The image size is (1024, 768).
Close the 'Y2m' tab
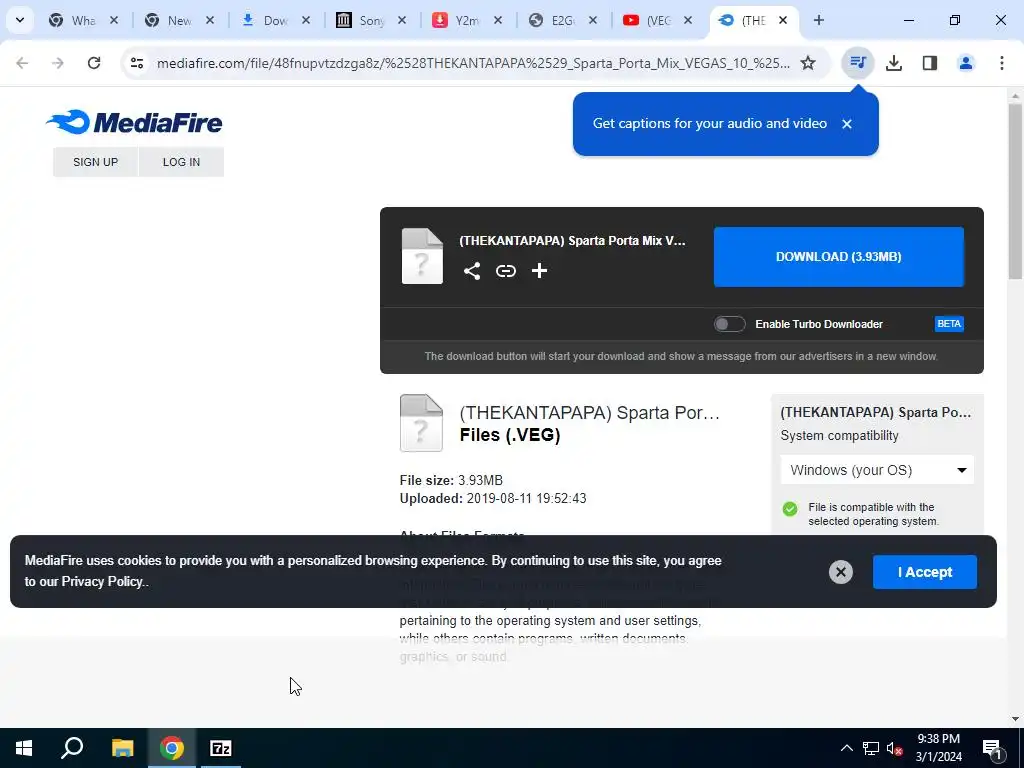coord(498,20)
